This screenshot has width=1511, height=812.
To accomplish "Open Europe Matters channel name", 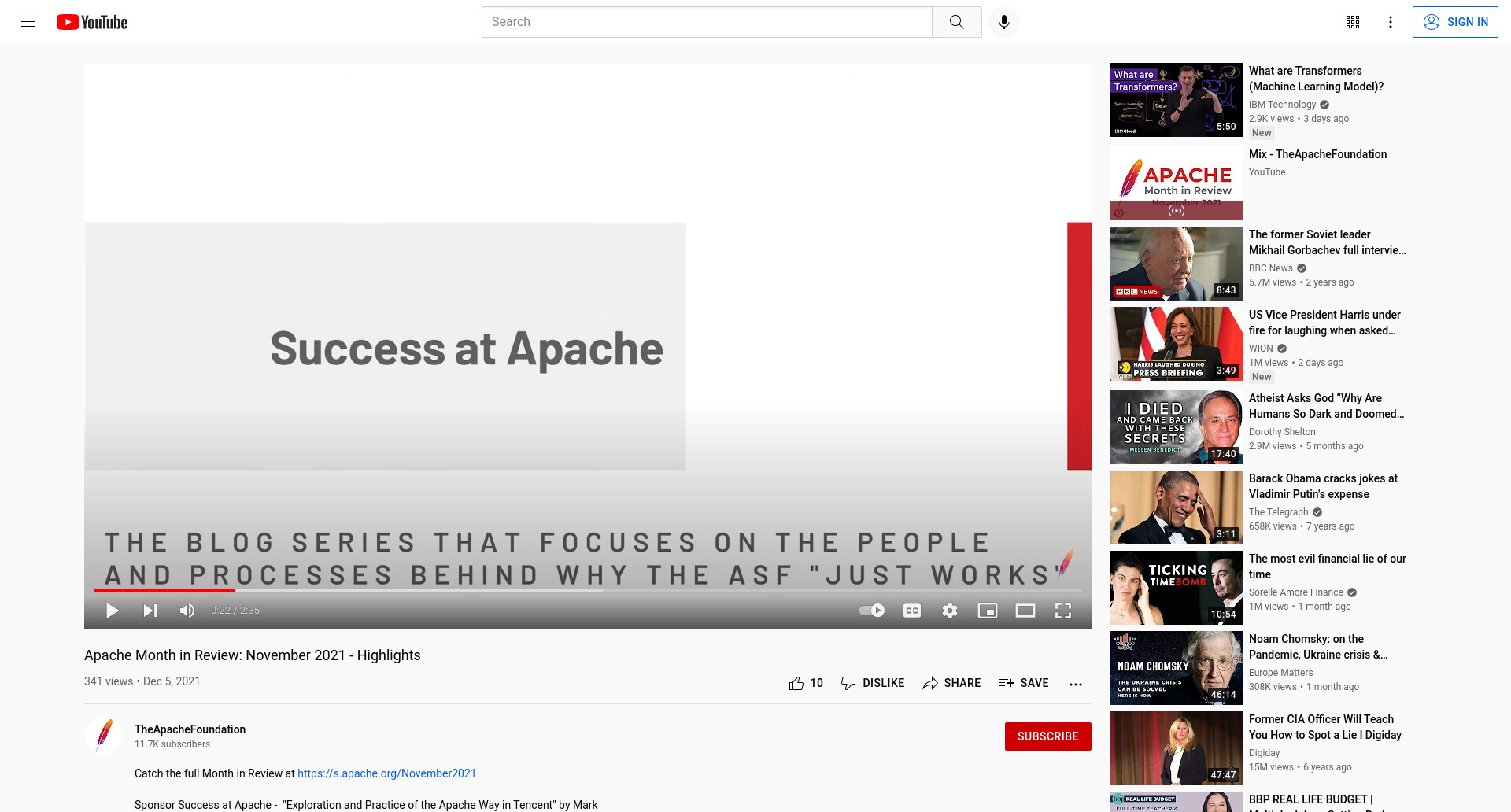I will [x=1280, y=673].
